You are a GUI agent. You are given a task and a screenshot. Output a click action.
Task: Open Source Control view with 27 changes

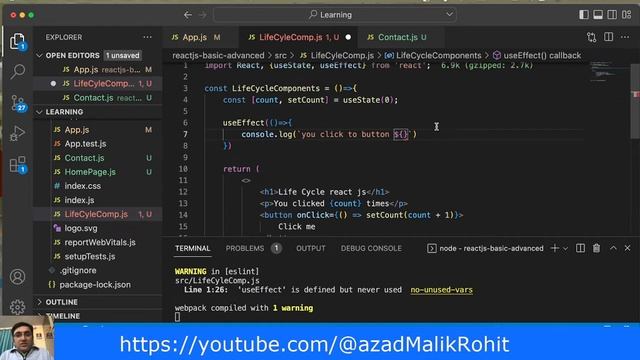point(18,103)
